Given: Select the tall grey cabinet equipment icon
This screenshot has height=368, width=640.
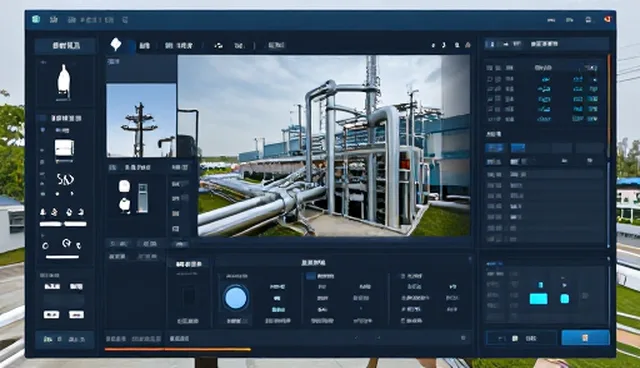Looking at the screenshot, I should pyautogui.click(x=142, y=198).
